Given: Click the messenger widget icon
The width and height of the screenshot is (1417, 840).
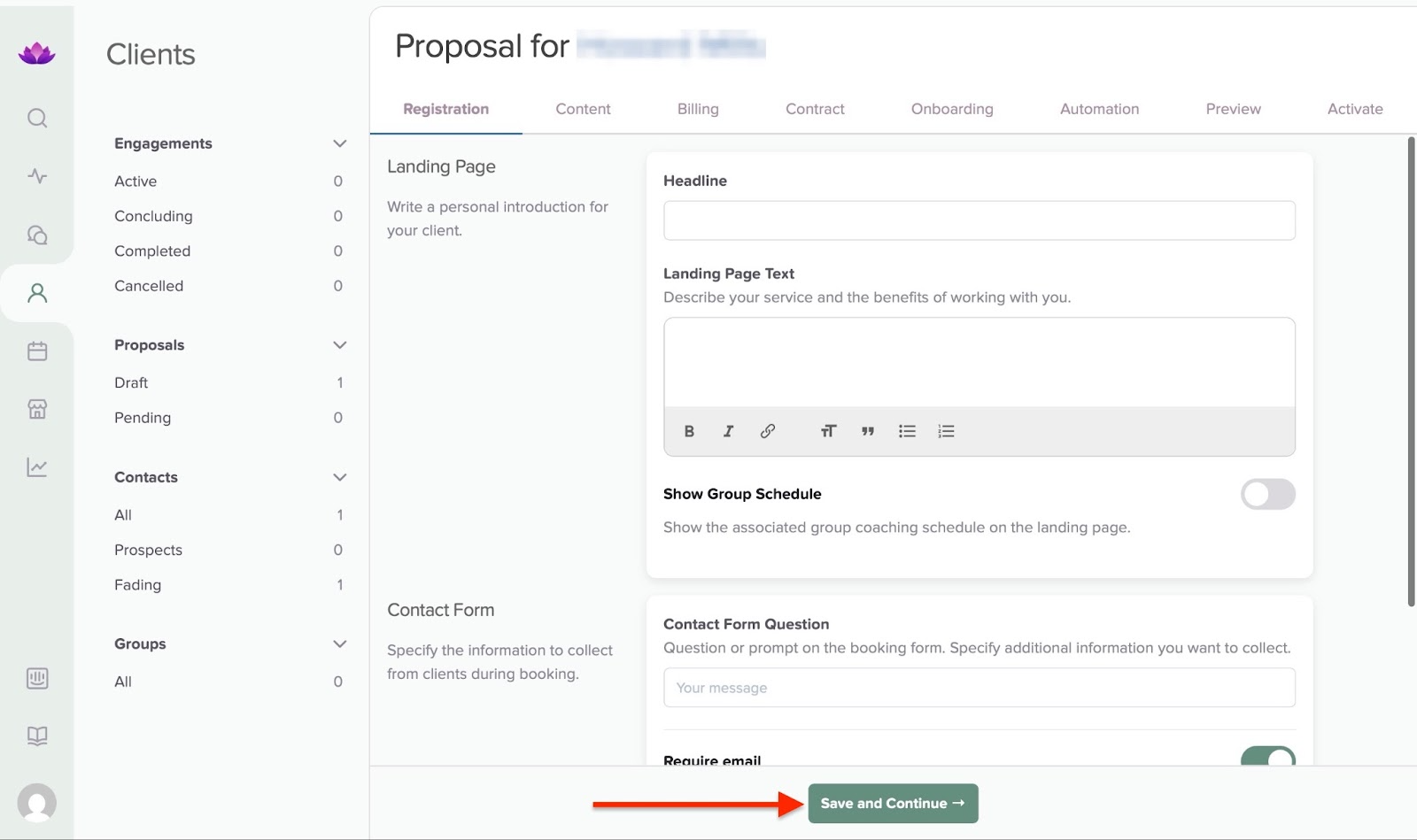Looking at the screenshot, I should tap(37, 678).
